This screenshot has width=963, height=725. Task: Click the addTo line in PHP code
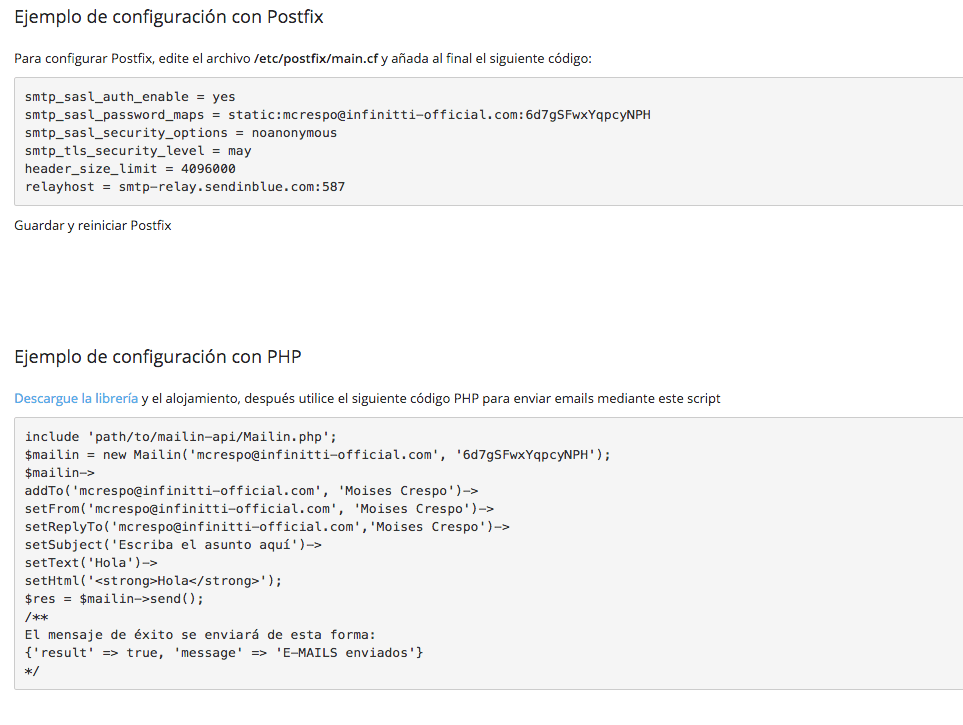[252, 491]
